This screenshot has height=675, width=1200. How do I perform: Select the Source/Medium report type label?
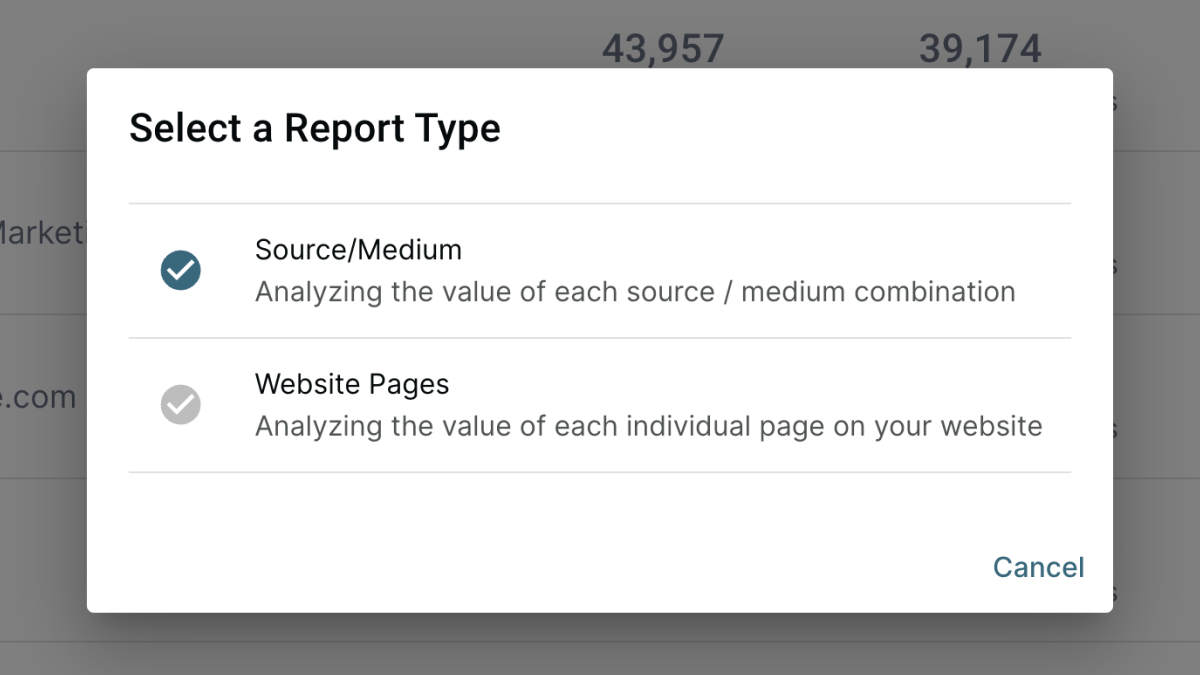click(358, 249)
